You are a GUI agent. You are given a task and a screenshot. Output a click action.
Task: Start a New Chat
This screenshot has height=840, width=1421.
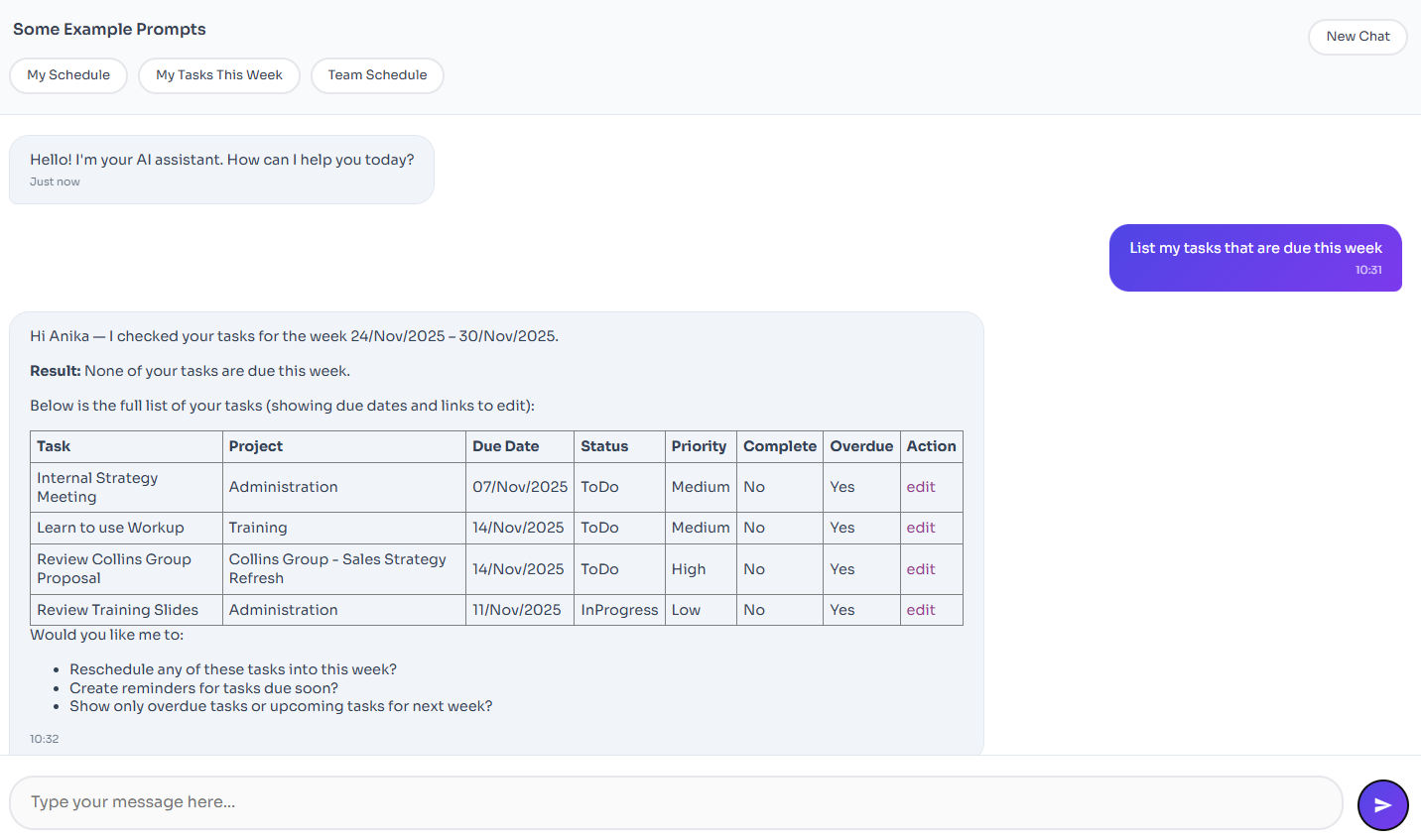1356,37
